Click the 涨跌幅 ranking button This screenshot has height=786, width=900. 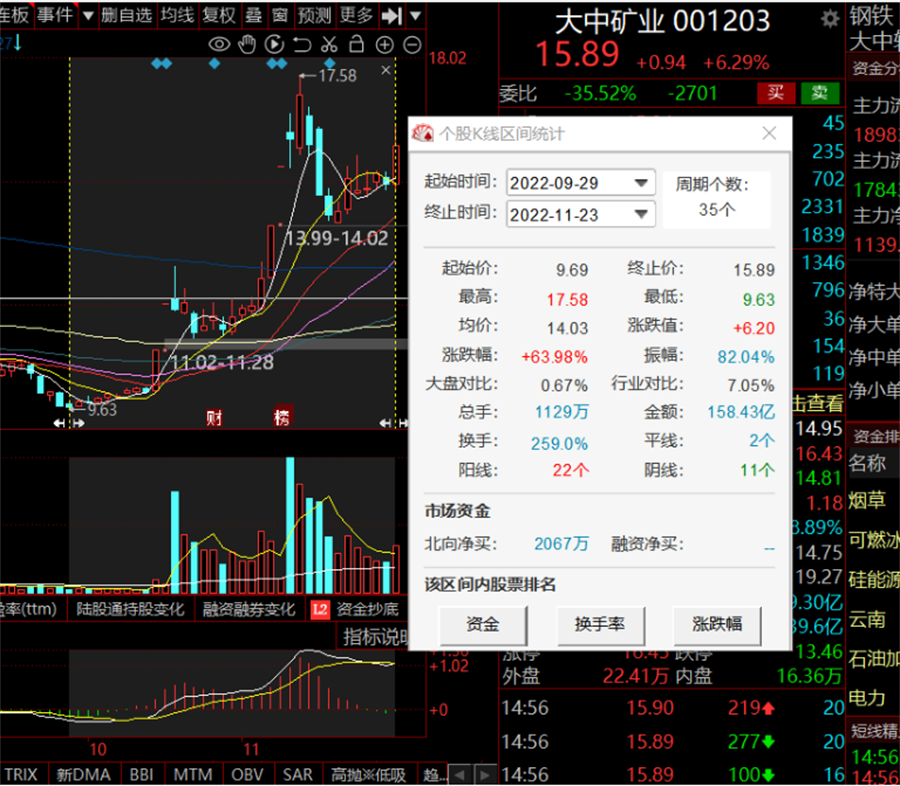(x=717, y=624)
